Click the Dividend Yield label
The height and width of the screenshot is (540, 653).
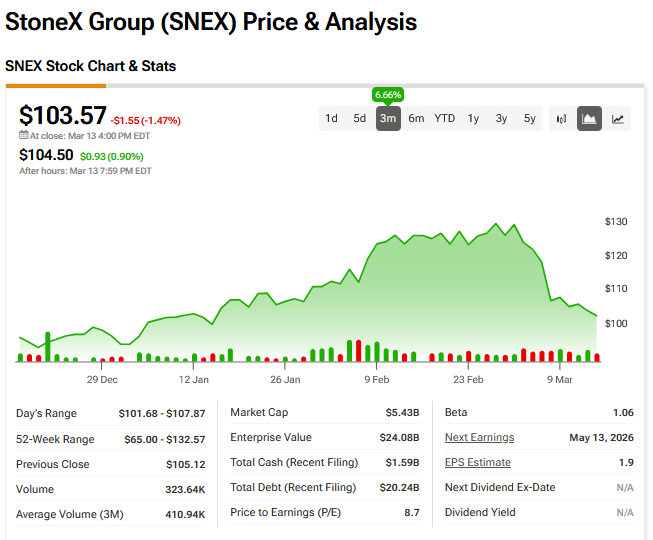(x=480, y=513)
